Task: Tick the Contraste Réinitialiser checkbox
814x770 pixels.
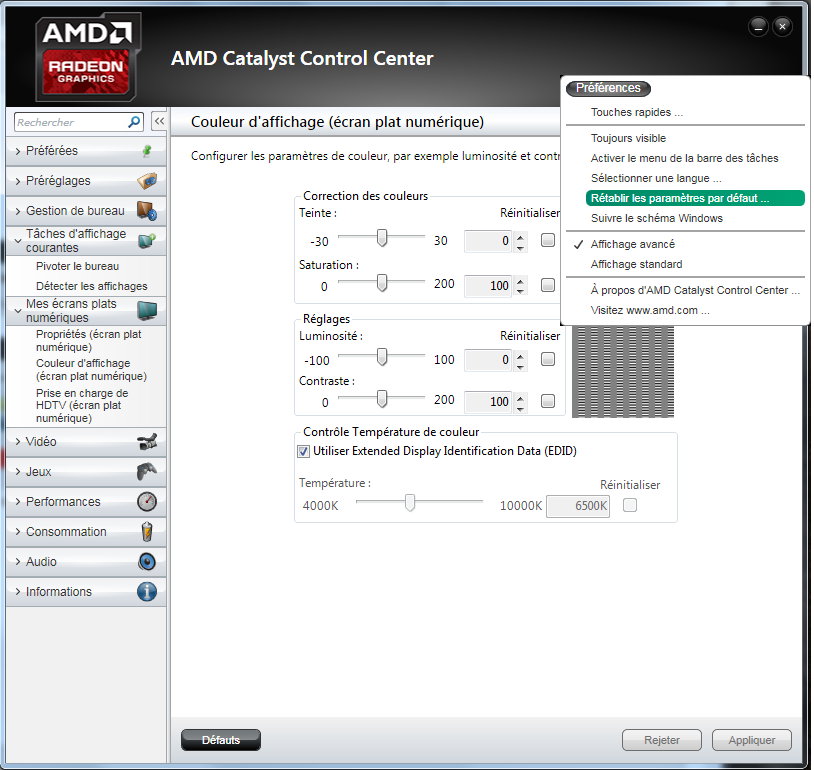Action: [x=548, y=401]
